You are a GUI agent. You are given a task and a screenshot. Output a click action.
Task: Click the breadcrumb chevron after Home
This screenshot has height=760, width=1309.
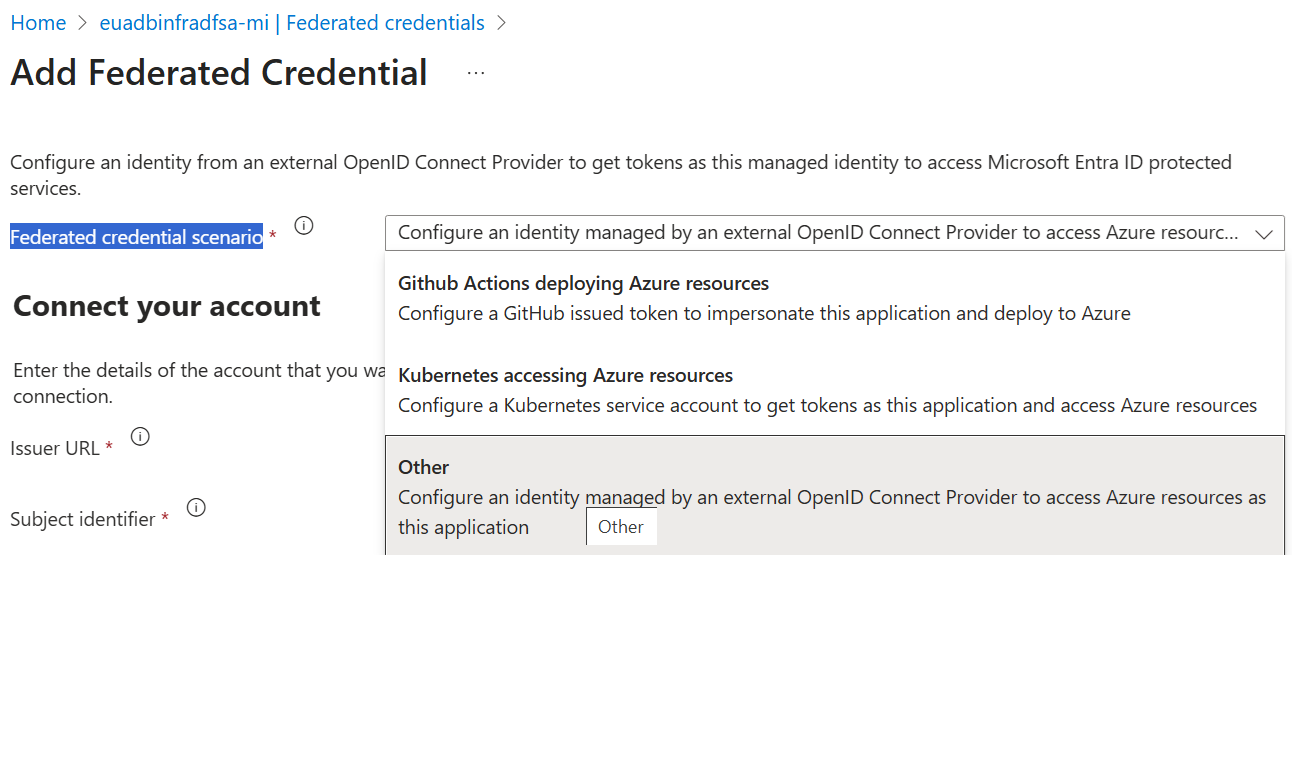[80, 22]
